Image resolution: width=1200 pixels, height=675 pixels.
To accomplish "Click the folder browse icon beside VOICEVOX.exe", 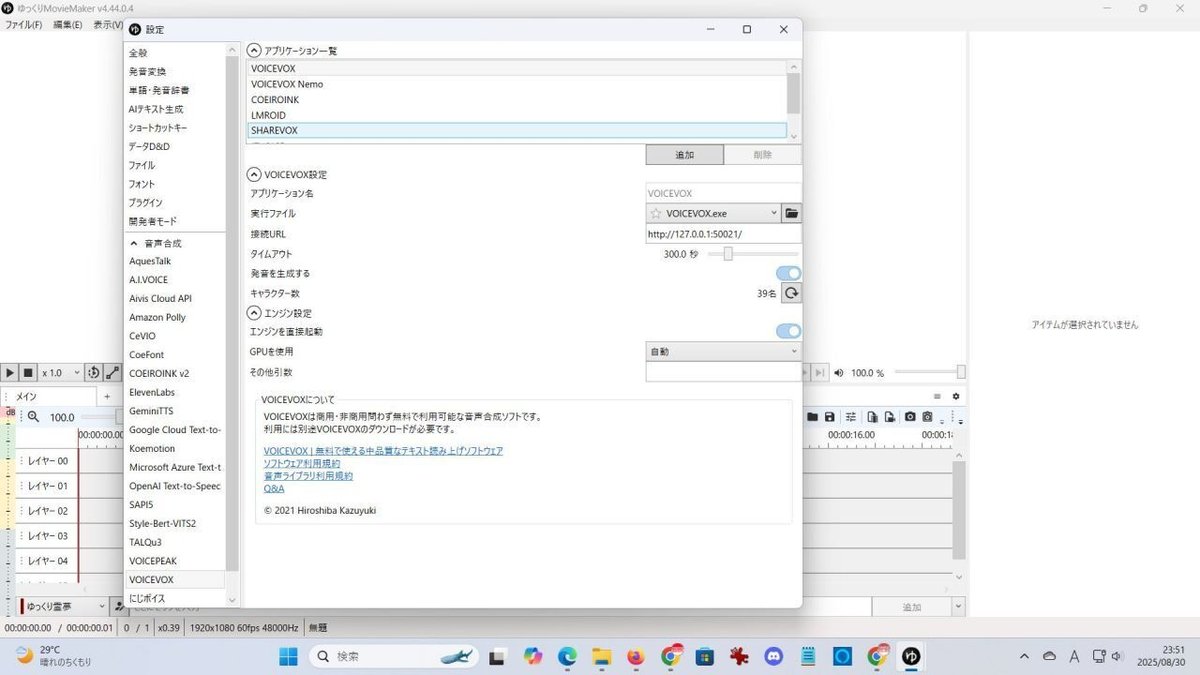I will coord(791,213).
